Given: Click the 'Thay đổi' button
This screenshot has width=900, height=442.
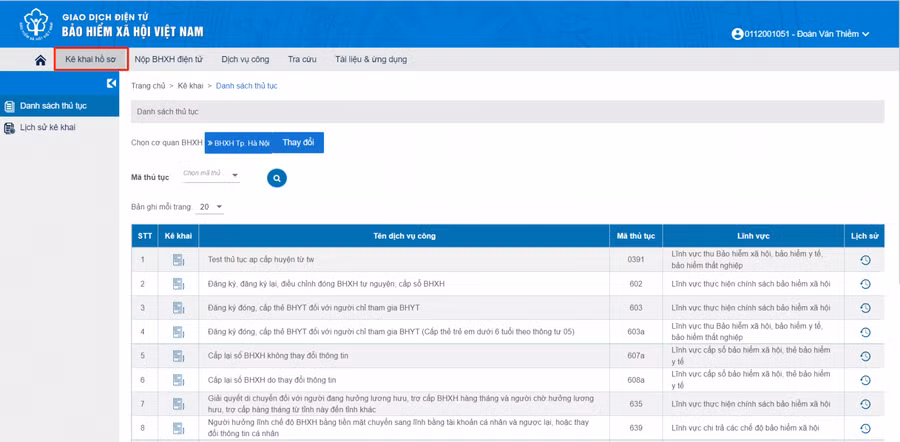Looking at the screenshot, I should point(298,143).
